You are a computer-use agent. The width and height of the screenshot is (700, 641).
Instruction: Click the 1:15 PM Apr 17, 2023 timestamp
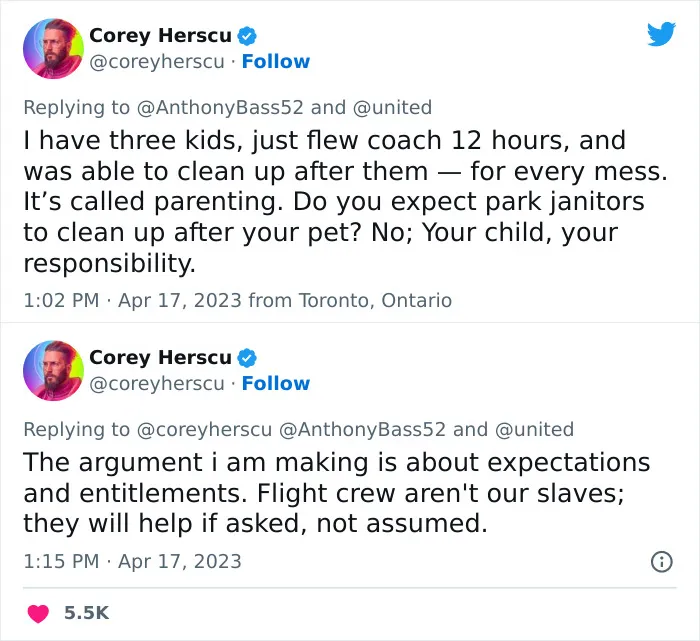pyautogui.click(x=133, y=562)
